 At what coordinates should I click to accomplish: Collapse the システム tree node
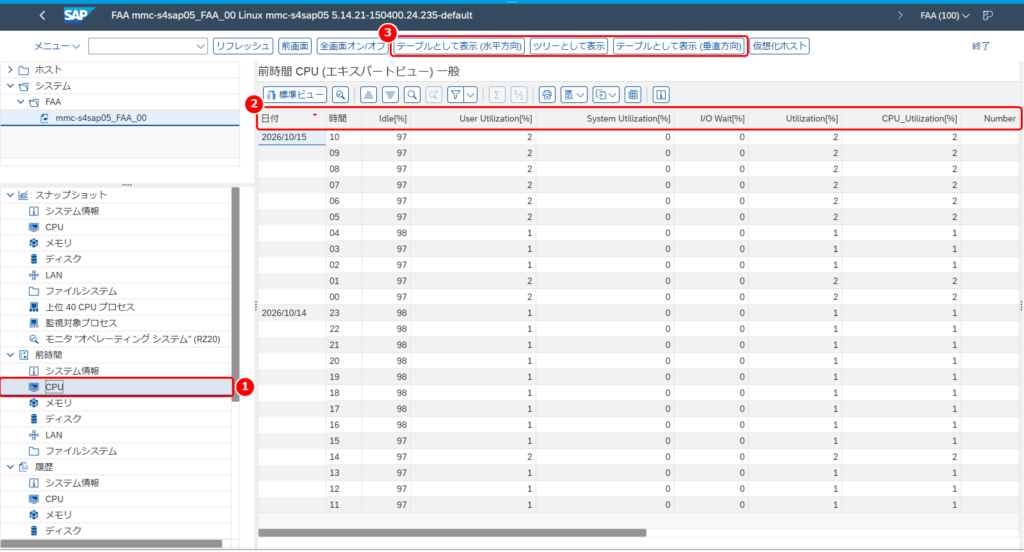(10, 86)
